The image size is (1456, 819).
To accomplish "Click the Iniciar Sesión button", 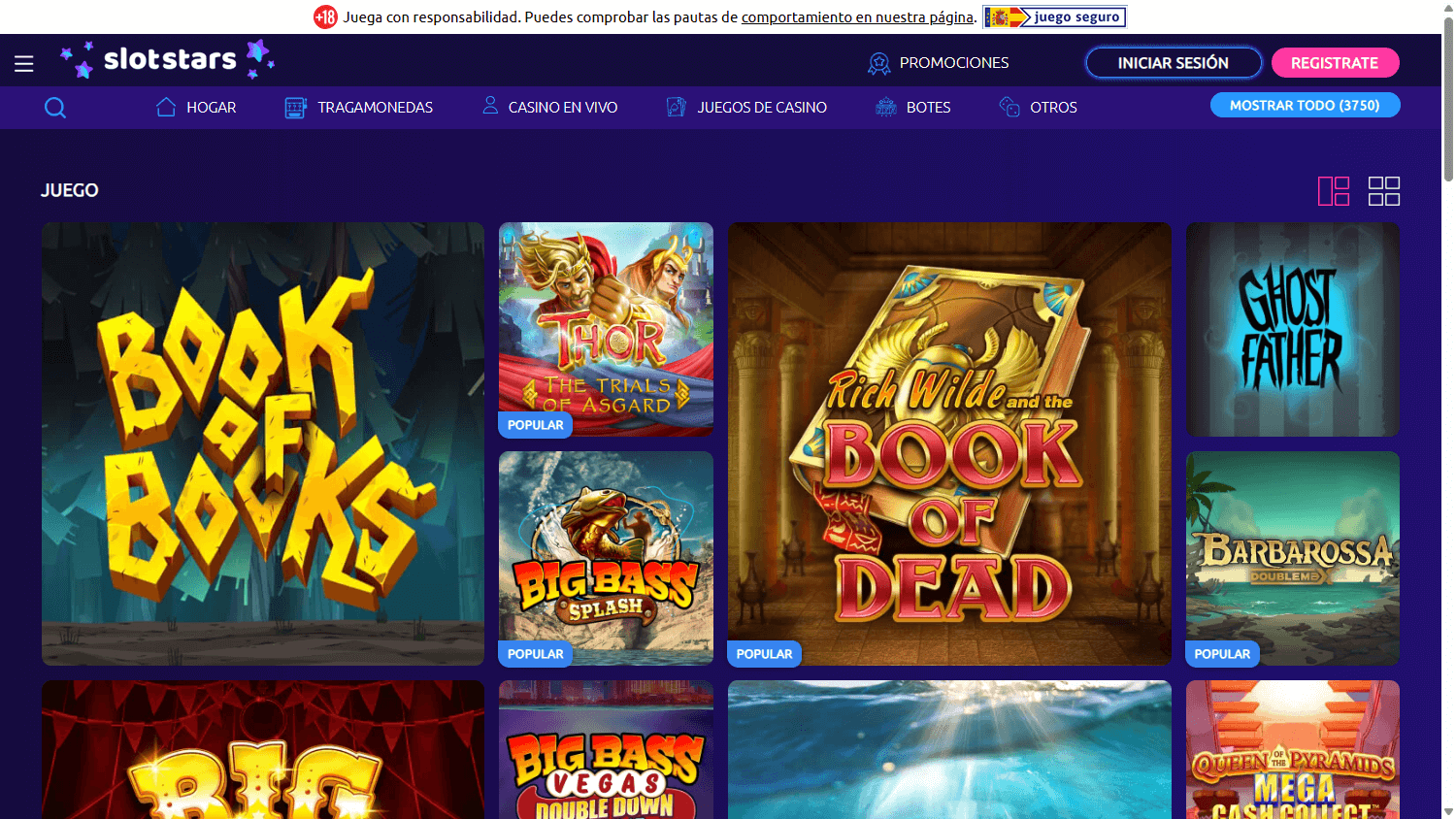I will pos(1174,63).
